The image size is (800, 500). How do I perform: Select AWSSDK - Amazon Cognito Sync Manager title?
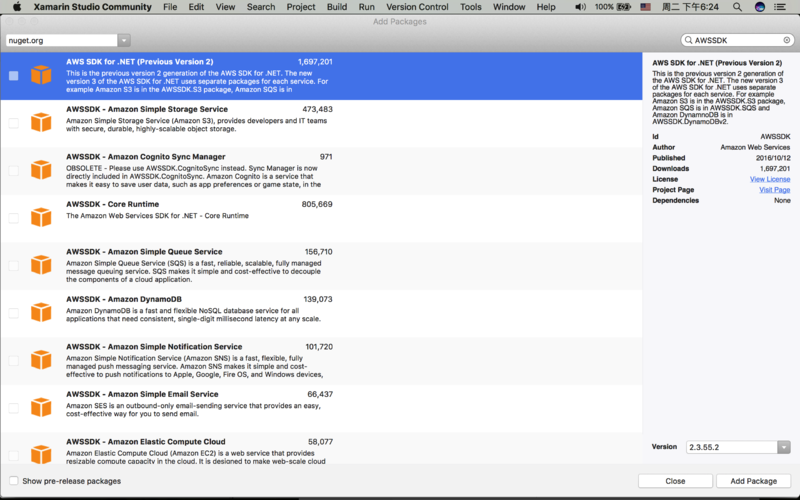click(x=145, y=157)
